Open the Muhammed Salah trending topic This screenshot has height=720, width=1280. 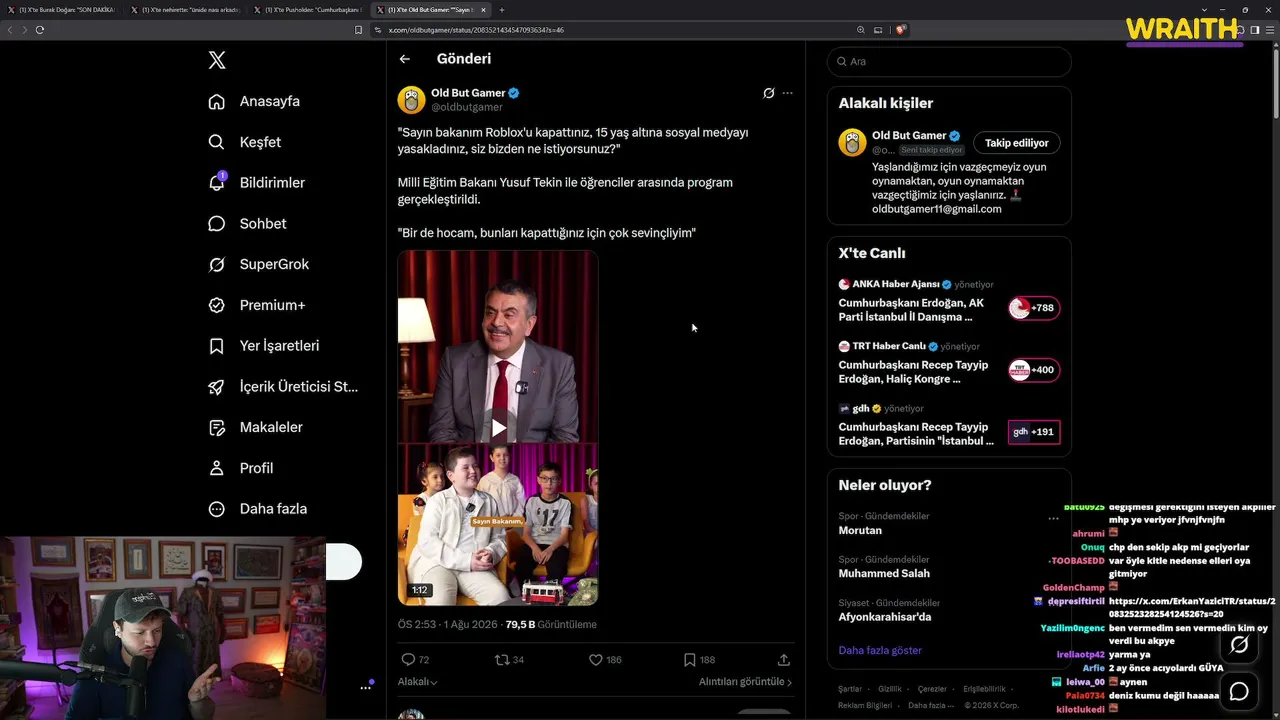884,574
